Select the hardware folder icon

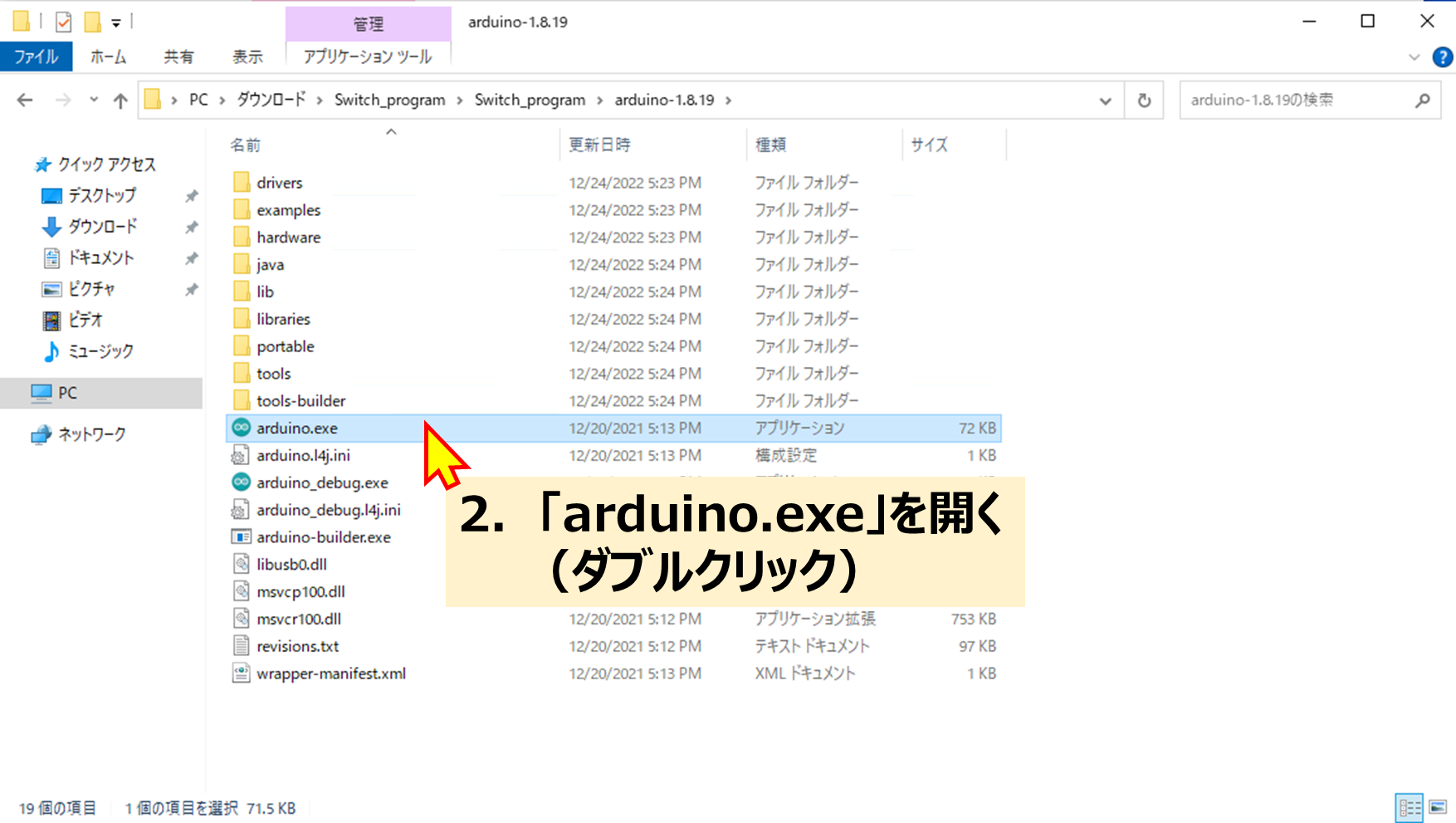242,237
